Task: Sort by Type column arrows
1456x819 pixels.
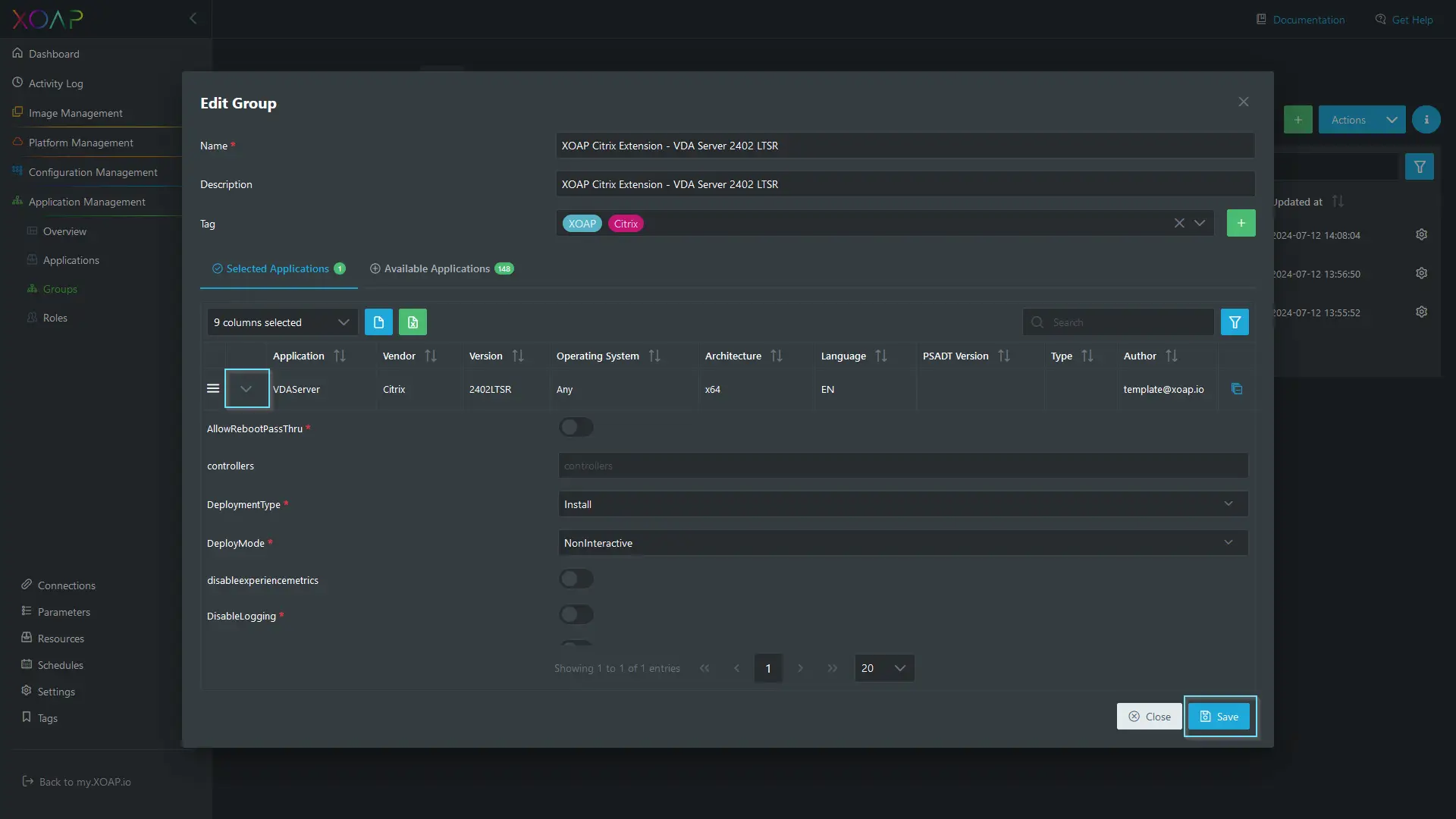Action: point(1087,356)
